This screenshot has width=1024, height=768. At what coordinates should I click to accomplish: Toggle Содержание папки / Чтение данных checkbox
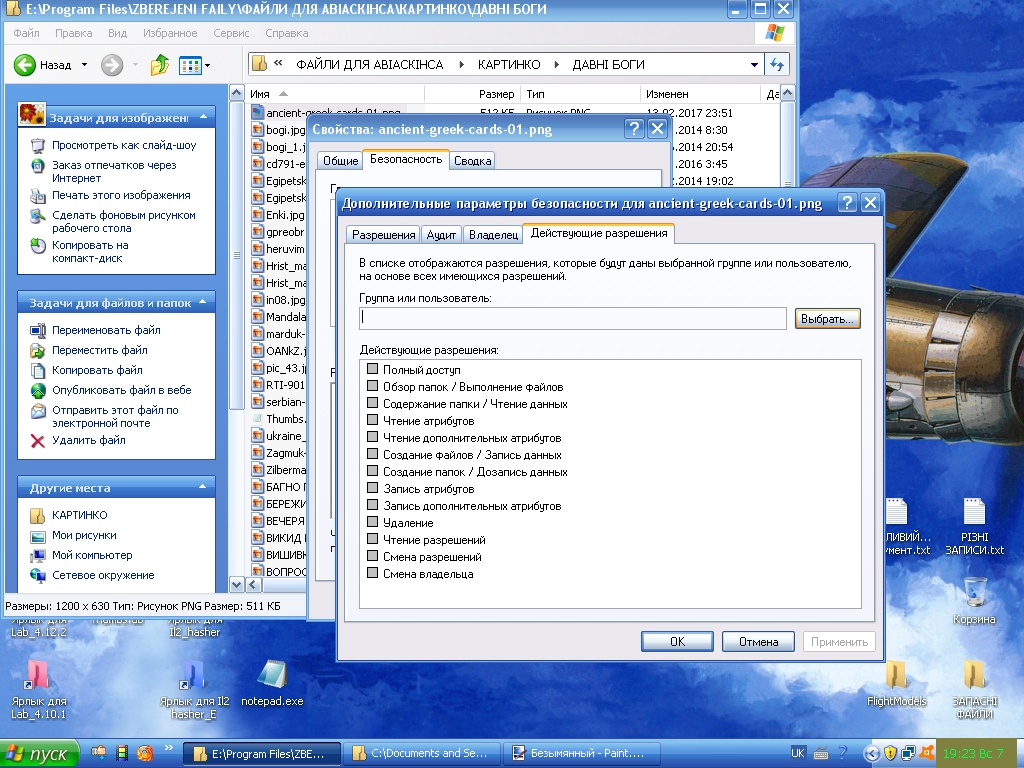(x=372, y=403)
